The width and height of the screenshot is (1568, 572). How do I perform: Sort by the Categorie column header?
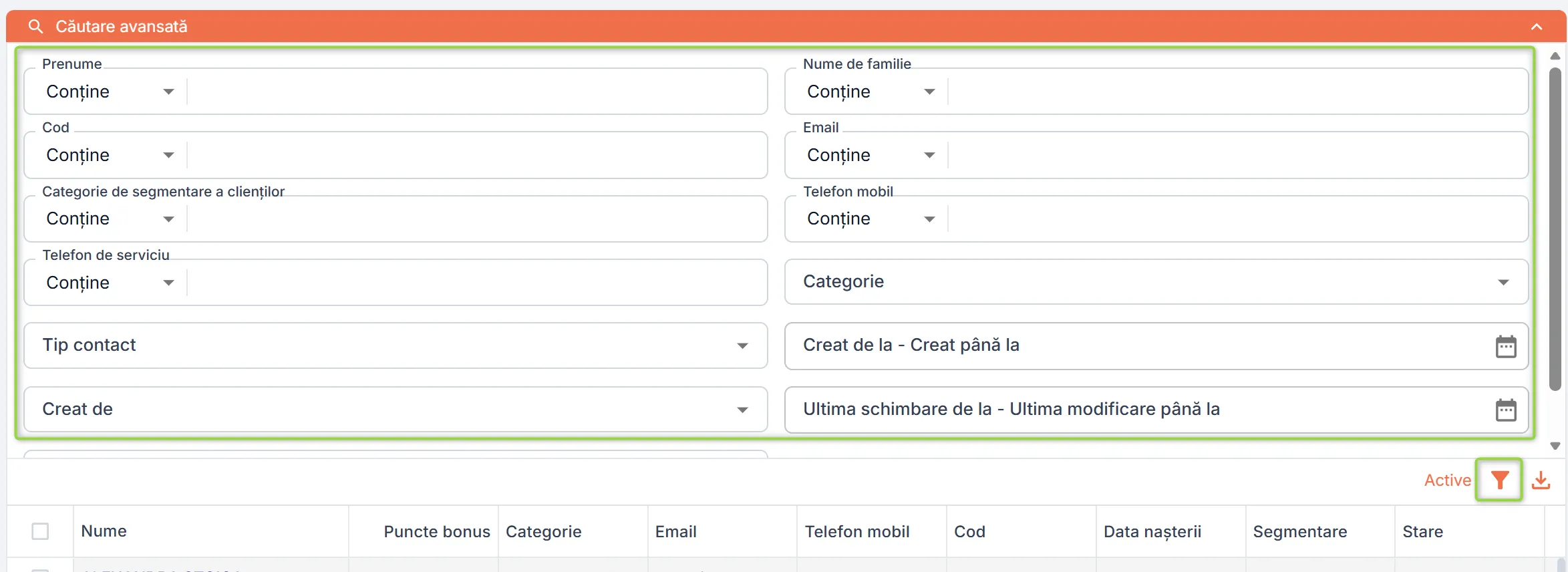543,532
